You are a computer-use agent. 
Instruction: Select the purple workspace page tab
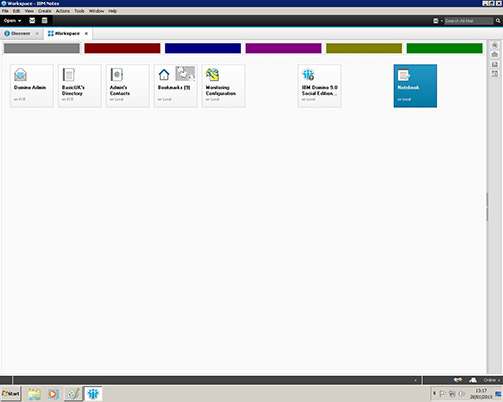[x=284, y=48]
